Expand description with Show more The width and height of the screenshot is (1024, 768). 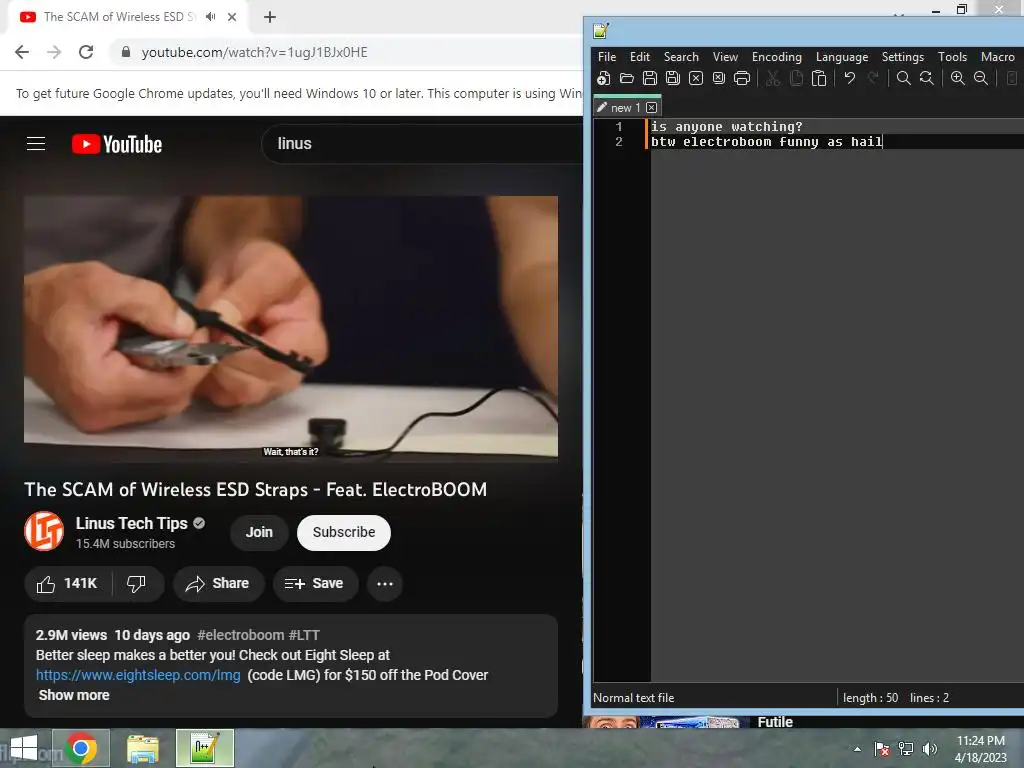tap(74, 695)
